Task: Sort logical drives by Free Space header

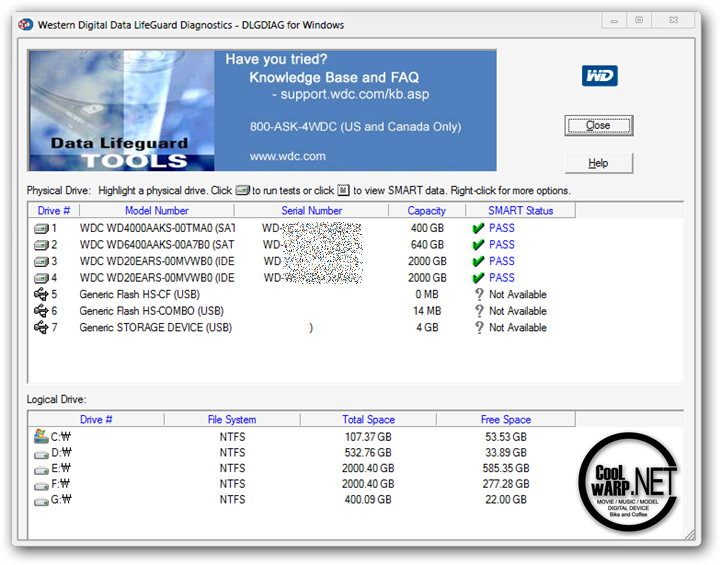Action: [x=506, y=419]
